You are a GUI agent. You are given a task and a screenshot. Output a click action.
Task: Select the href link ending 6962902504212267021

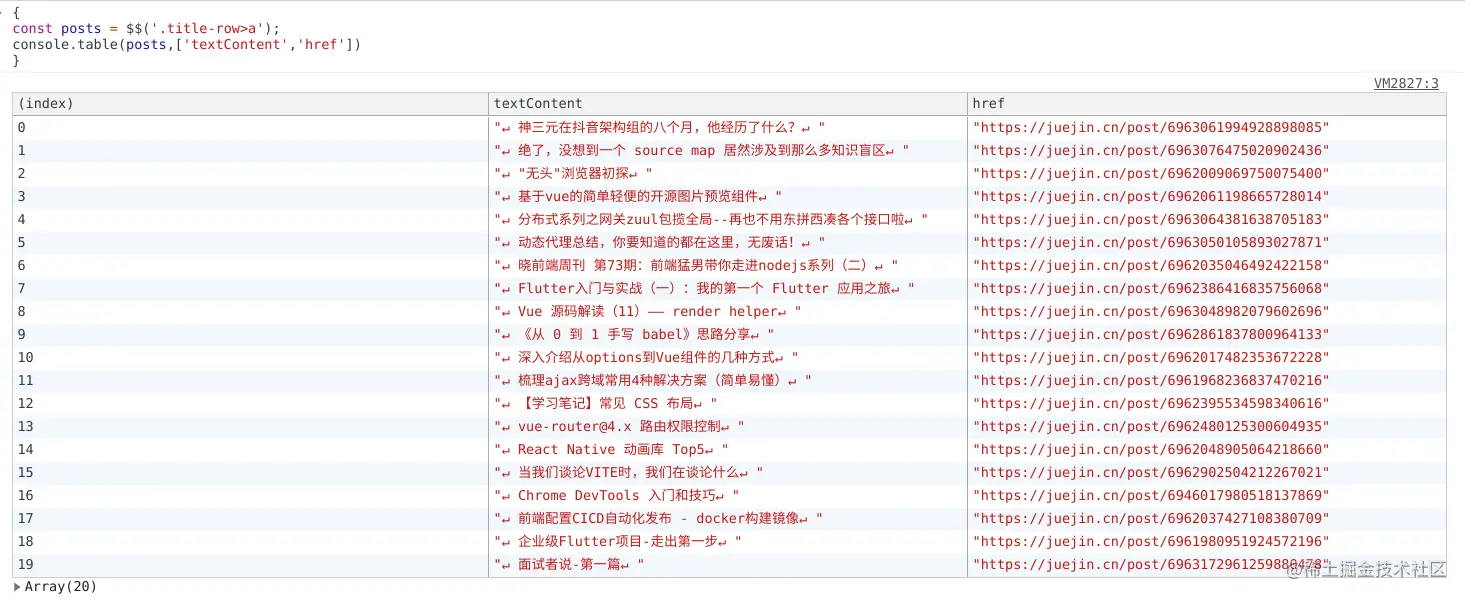(x=1152, y=472)
